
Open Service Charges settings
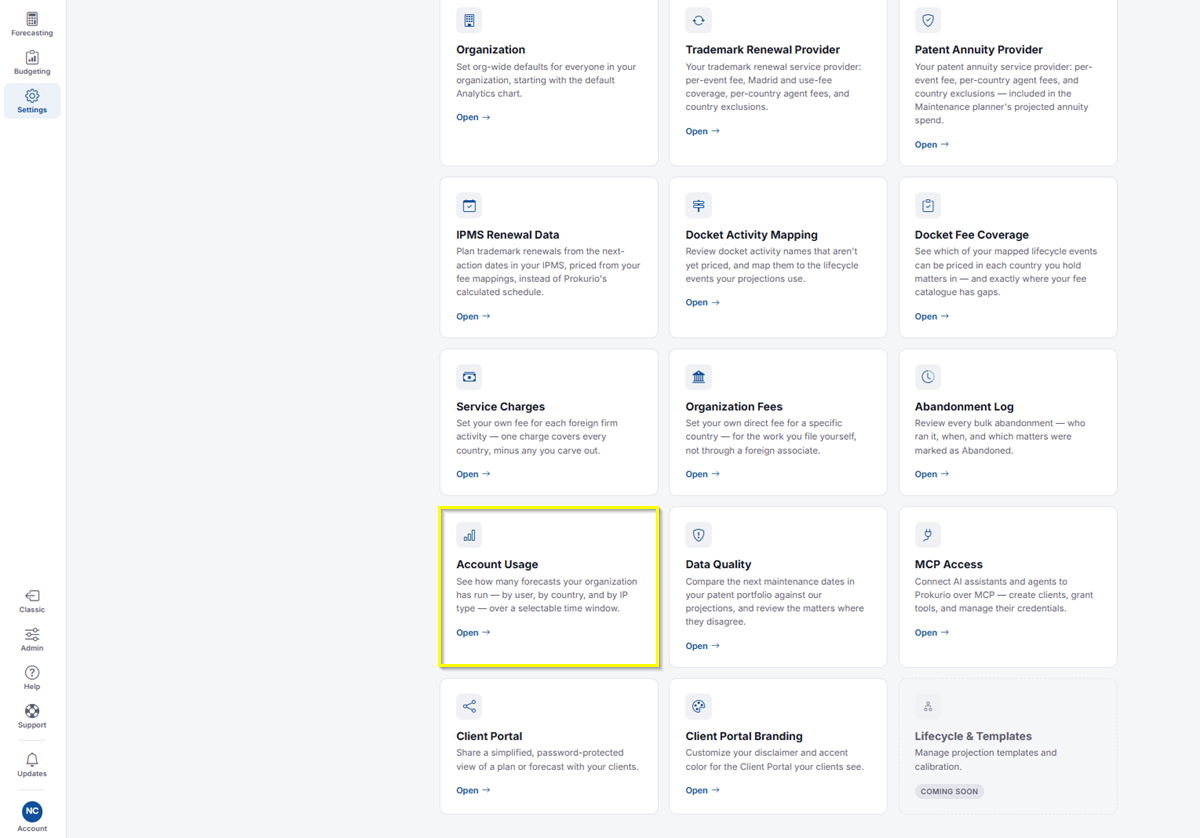tap(473, 474)
